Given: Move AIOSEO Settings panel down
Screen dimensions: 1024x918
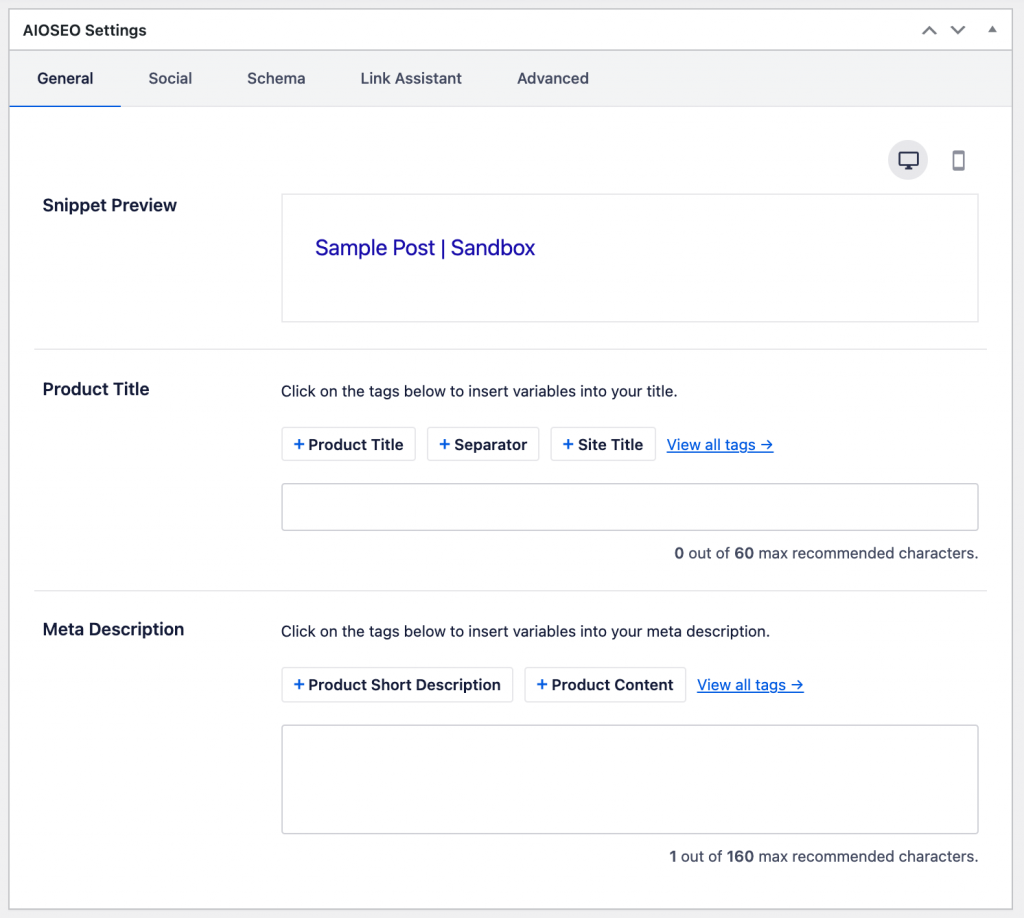Looking at the screenshot, I should (957, 30).
